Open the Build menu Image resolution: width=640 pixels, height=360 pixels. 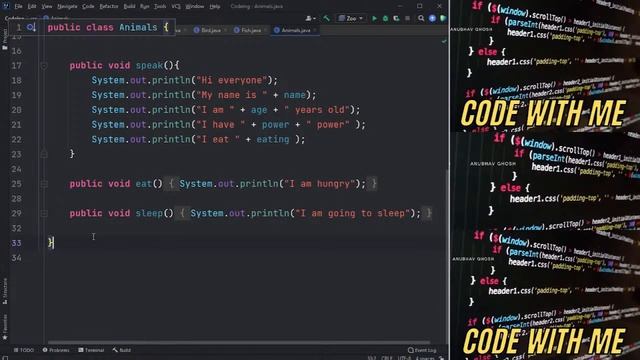(129, 6)
